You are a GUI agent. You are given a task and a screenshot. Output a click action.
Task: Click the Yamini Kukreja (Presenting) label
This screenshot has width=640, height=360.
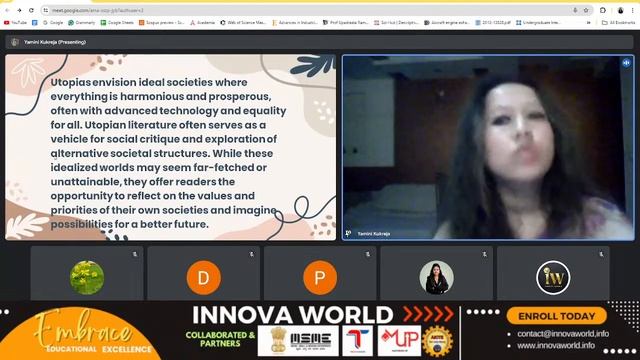click(55, 42)
